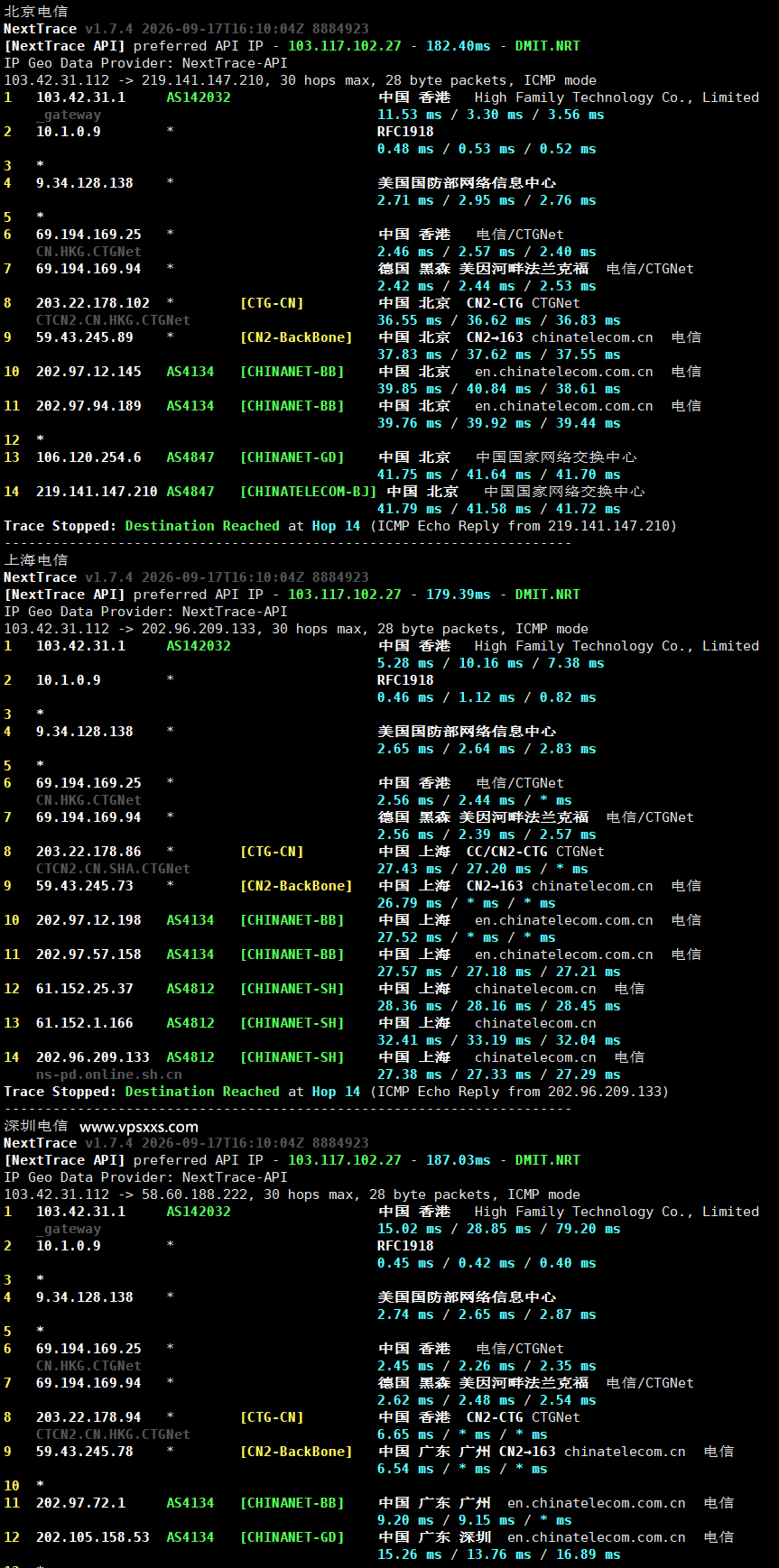Click hop IP 202.97.12.198

click(88, 920)
